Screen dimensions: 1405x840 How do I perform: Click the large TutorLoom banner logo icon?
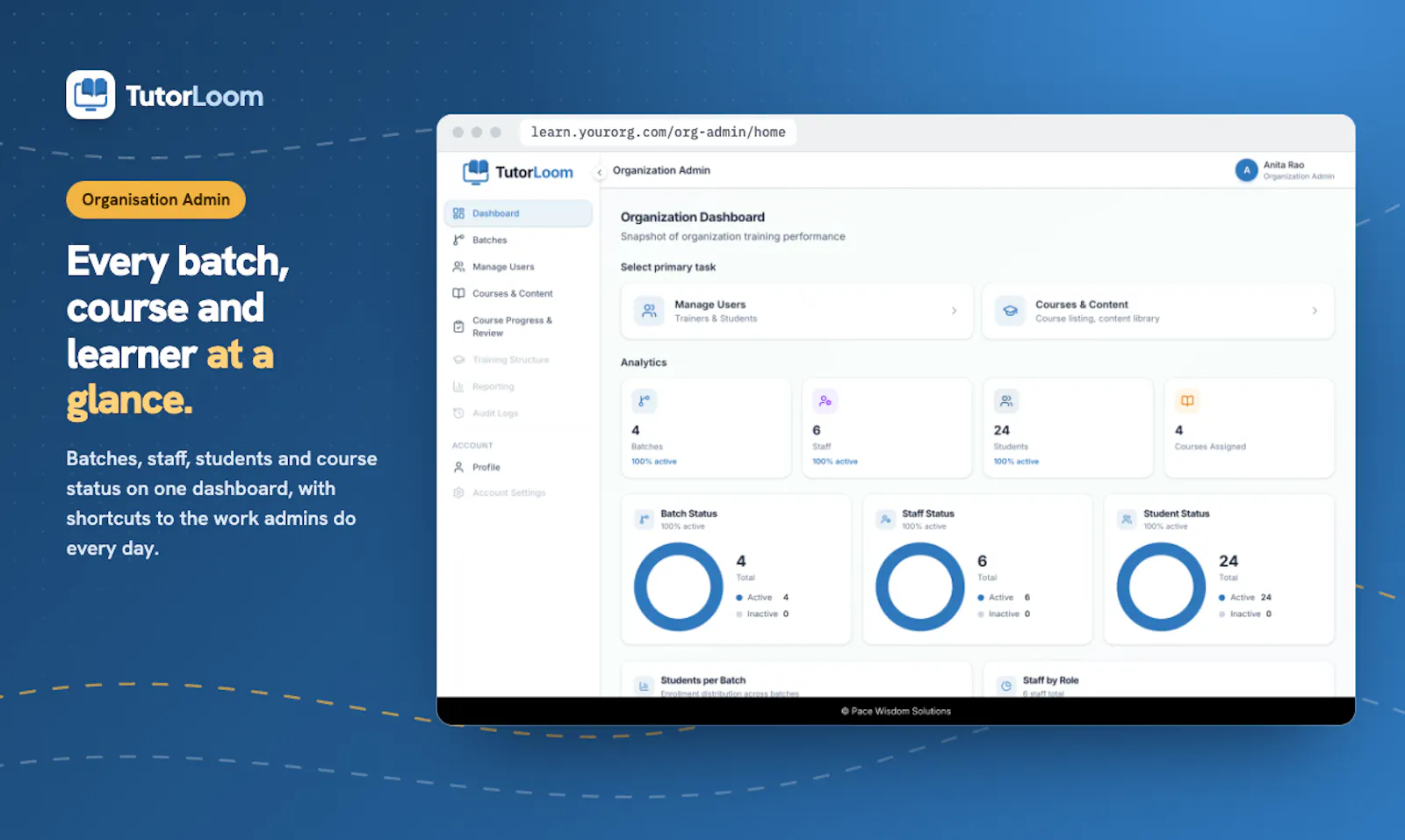tap(90, 95)
